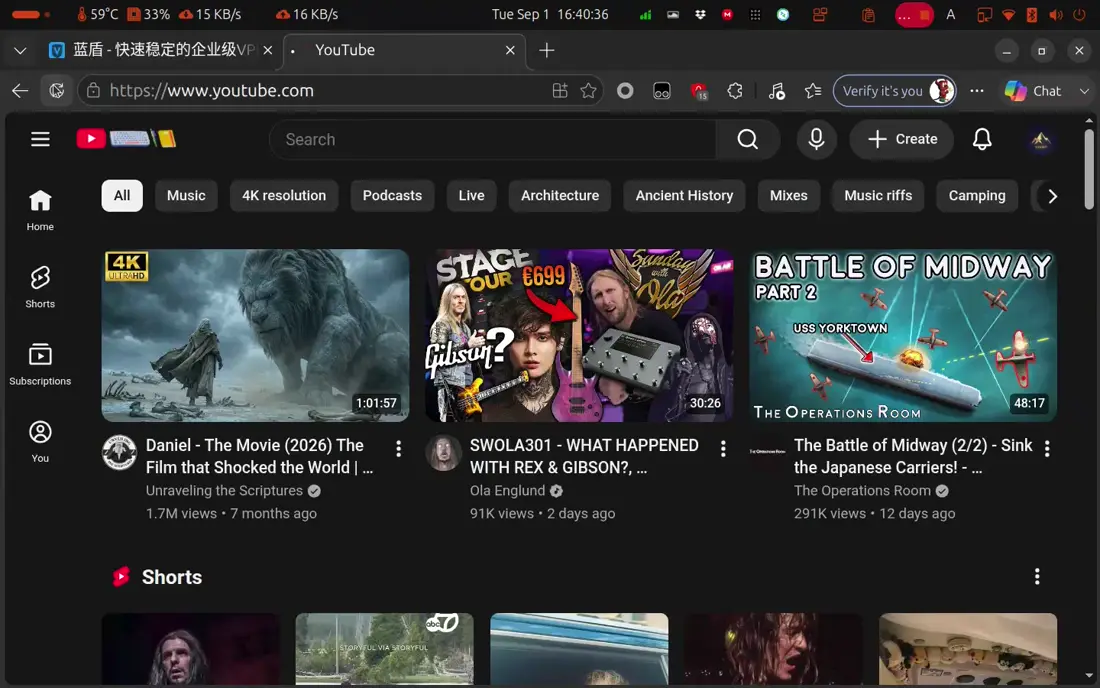Play the Stage Tour Gibson thumbnail

click(x=579, y=335)
